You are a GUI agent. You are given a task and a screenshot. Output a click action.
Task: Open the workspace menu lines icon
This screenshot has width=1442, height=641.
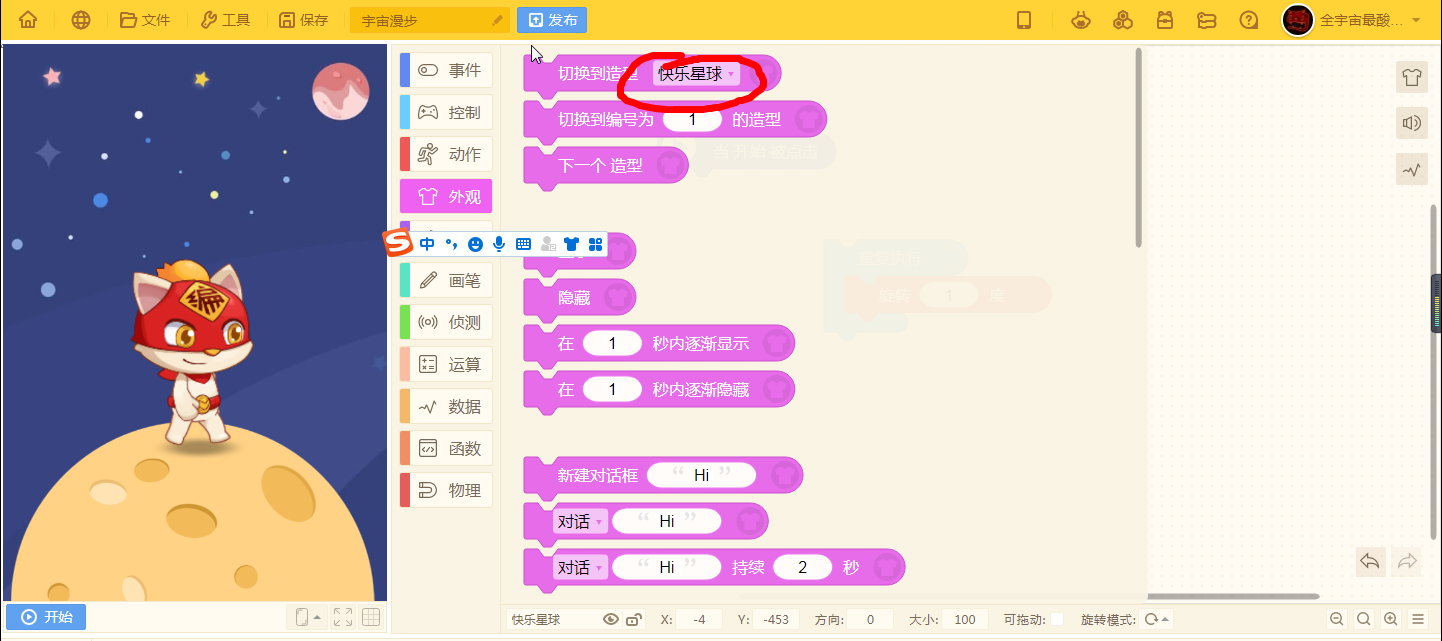pyautogui.click(x=1418, y=620)
